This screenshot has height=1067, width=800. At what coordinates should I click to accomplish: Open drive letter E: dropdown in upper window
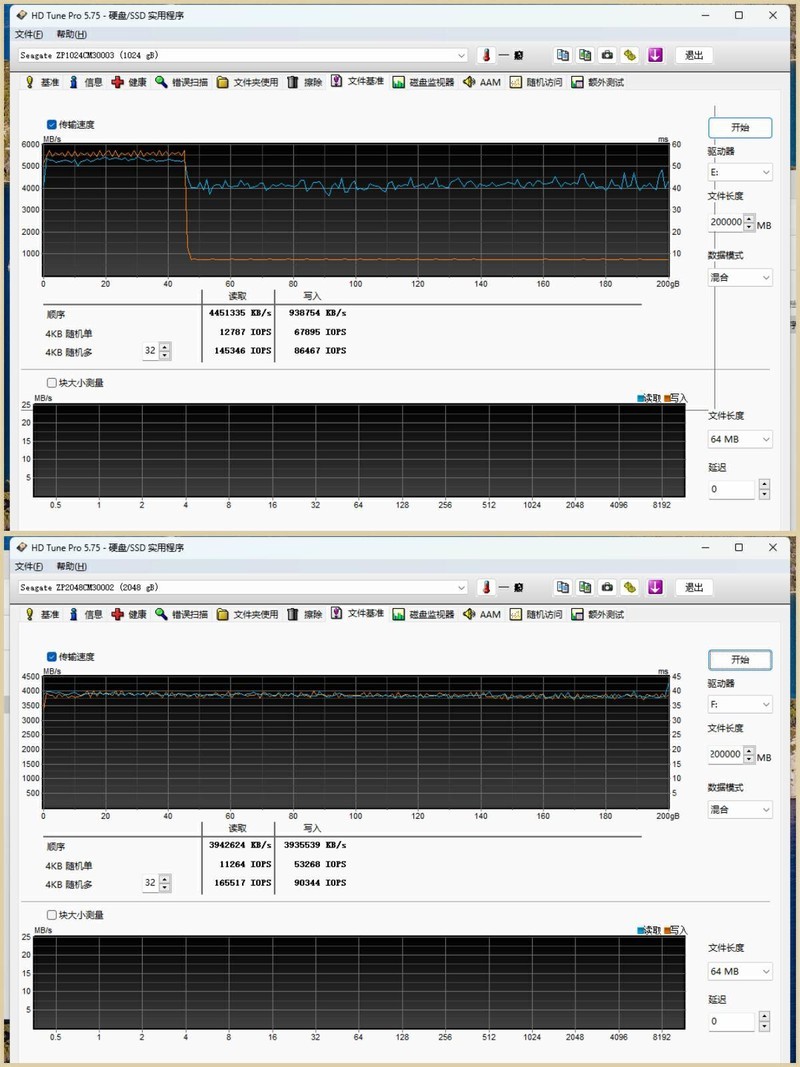coord(739,172)
